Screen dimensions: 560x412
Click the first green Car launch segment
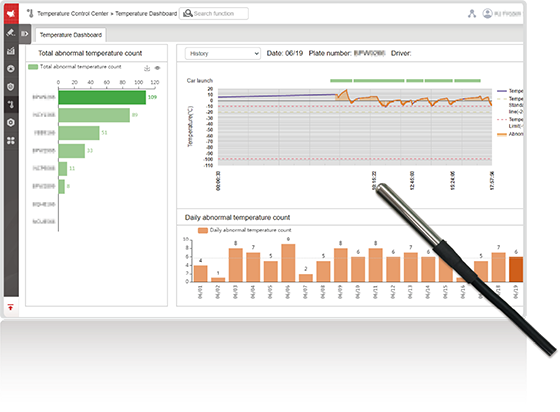point(341,81)
